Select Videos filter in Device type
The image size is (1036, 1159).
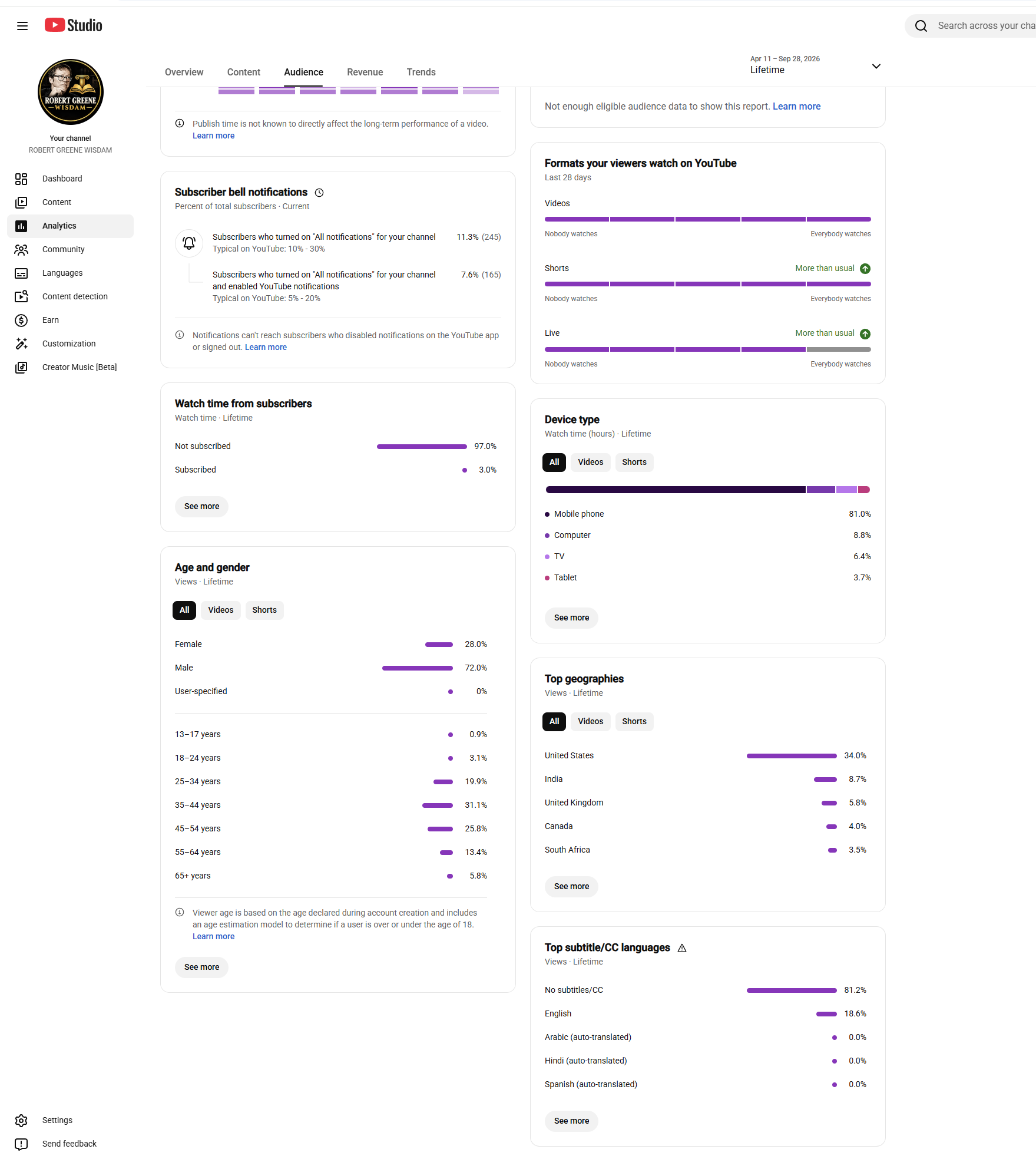tap(591, 462)
